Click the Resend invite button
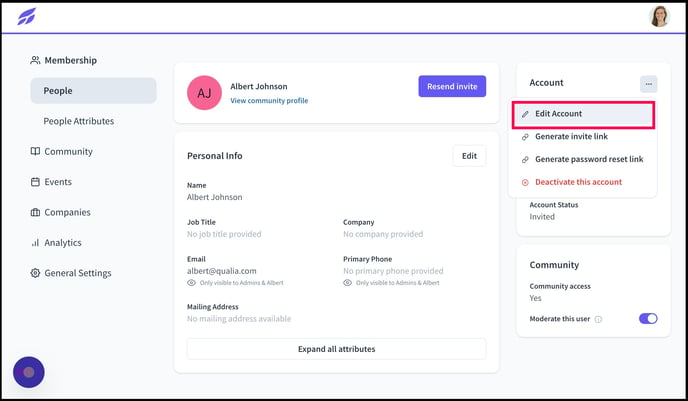This screenshot has height=401, width=688. point(452,86)
